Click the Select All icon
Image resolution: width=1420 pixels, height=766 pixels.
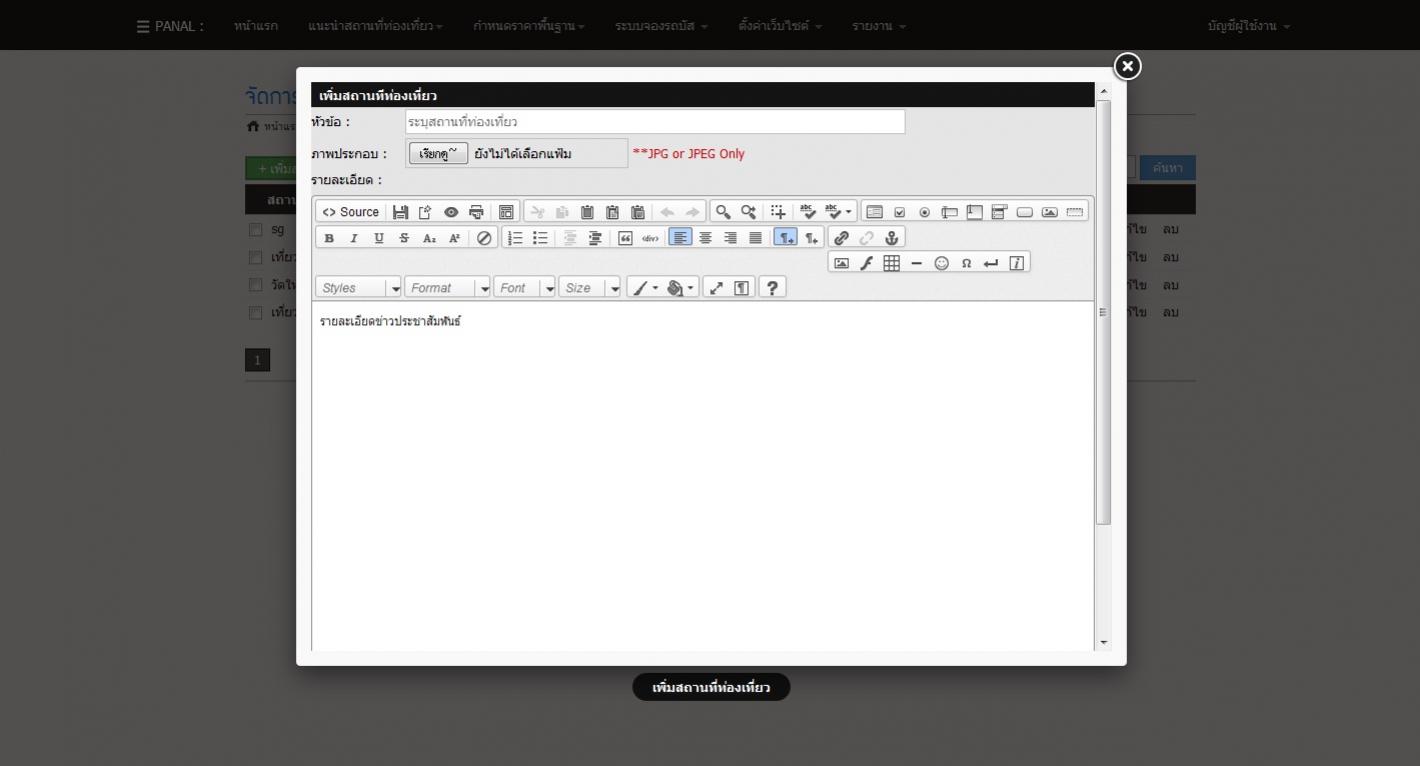tap(778, 212)
